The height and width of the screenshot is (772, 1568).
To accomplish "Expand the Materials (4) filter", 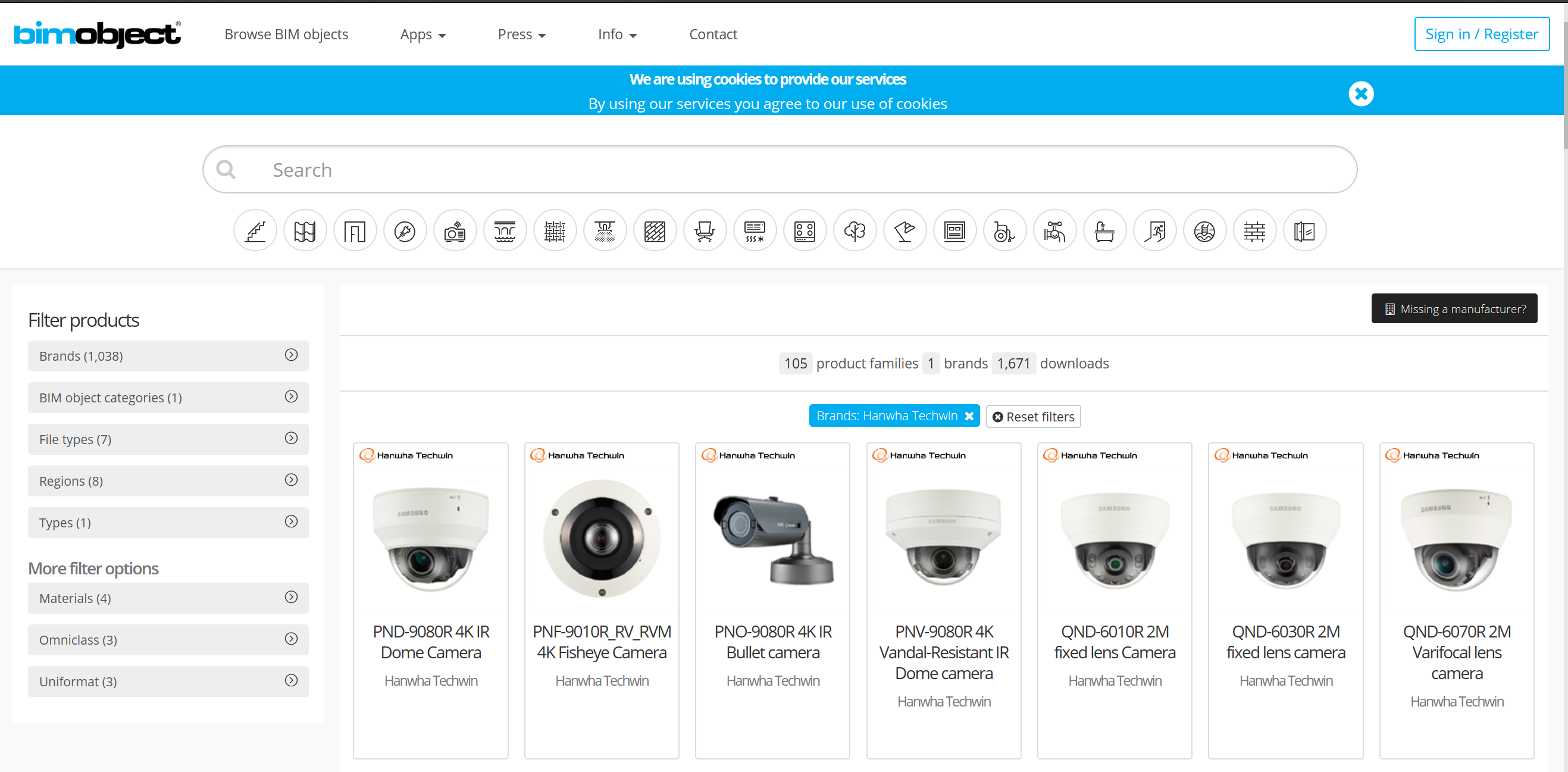I will (168, 598).
